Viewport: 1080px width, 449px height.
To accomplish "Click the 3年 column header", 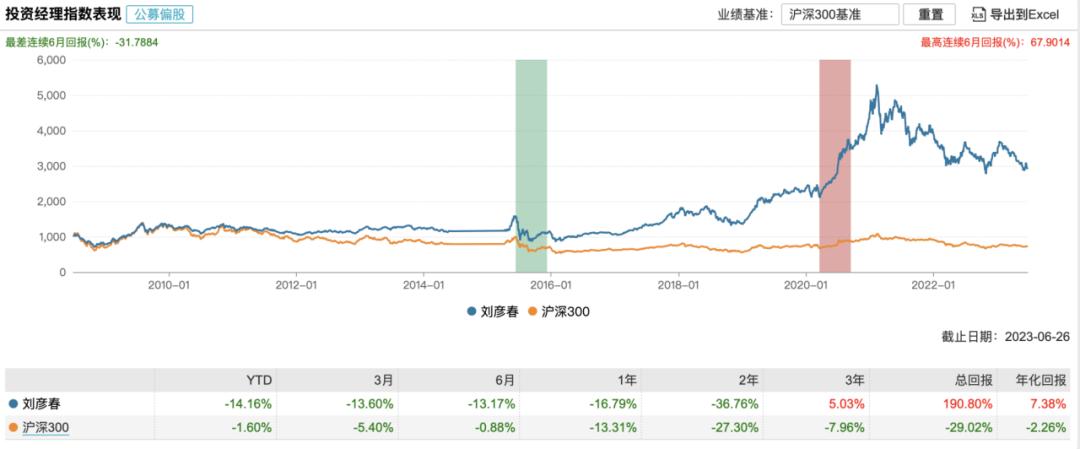I will tap(860, 380).
